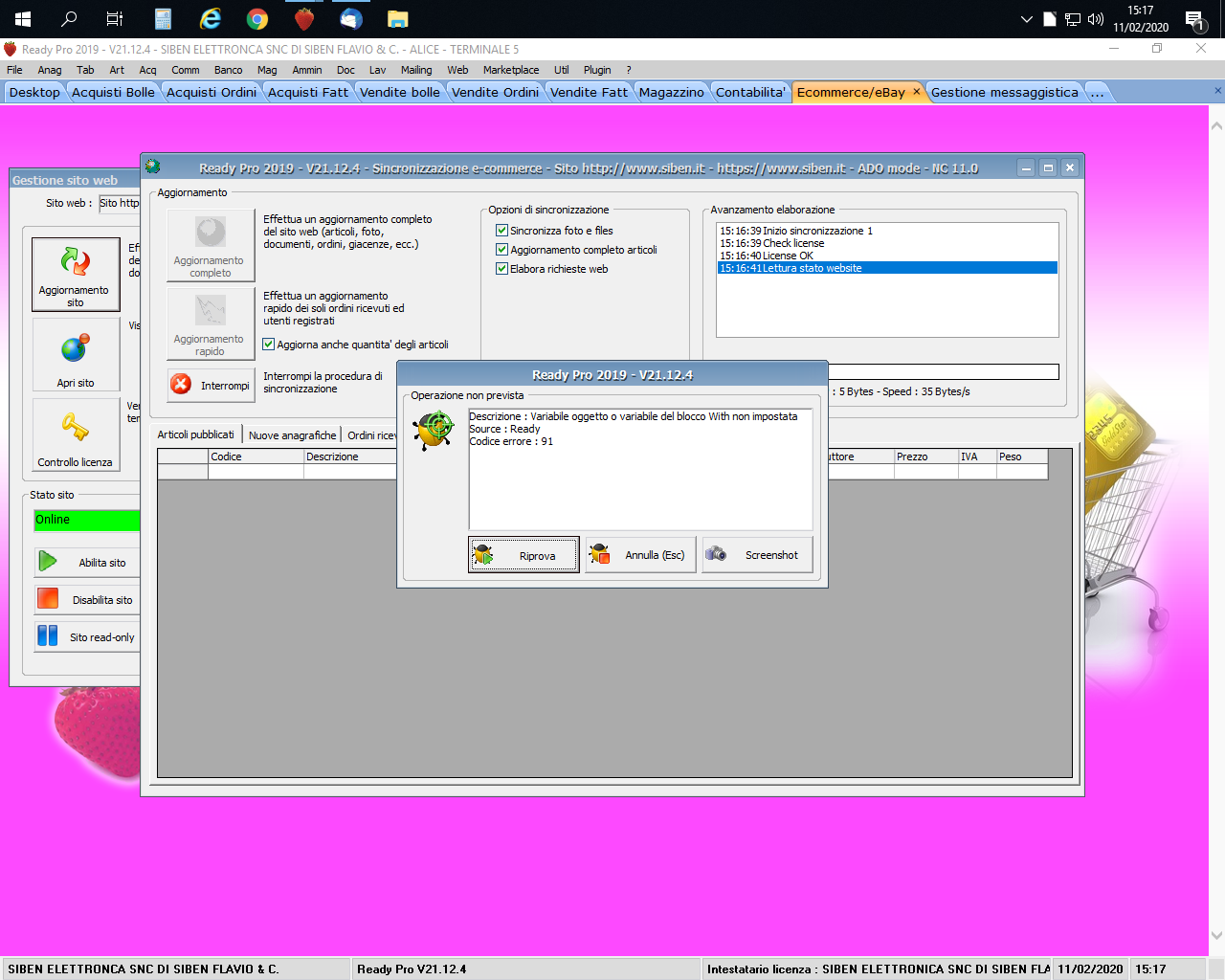Click the Peso column header

pos(1022,457)
